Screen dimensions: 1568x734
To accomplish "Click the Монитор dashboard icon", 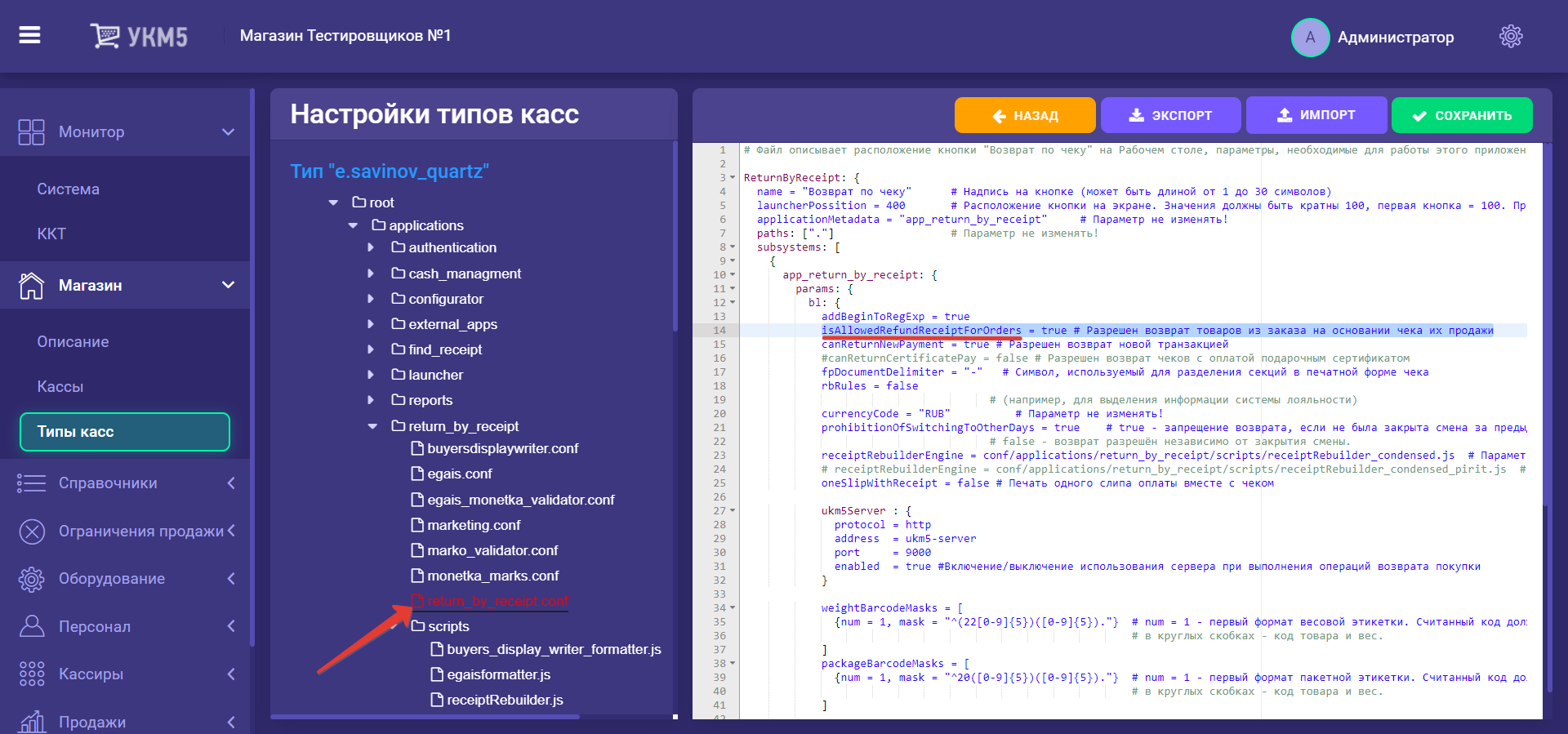I will point(31,132).
